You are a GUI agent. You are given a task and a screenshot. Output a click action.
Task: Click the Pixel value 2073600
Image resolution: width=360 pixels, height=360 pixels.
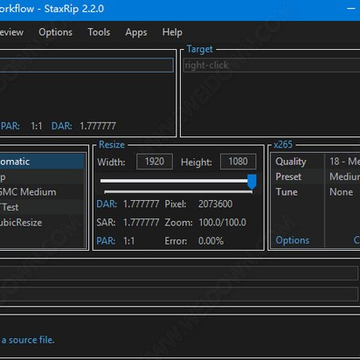click(x=215, y=204)
